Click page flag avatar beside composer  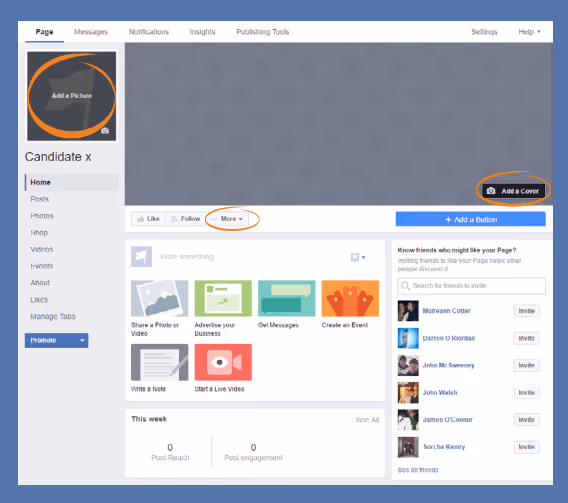141,257
